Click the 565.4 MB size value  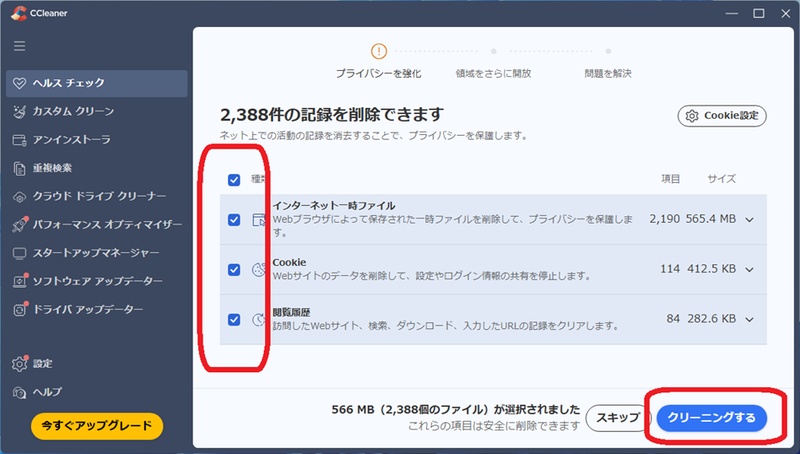point(711,219)
